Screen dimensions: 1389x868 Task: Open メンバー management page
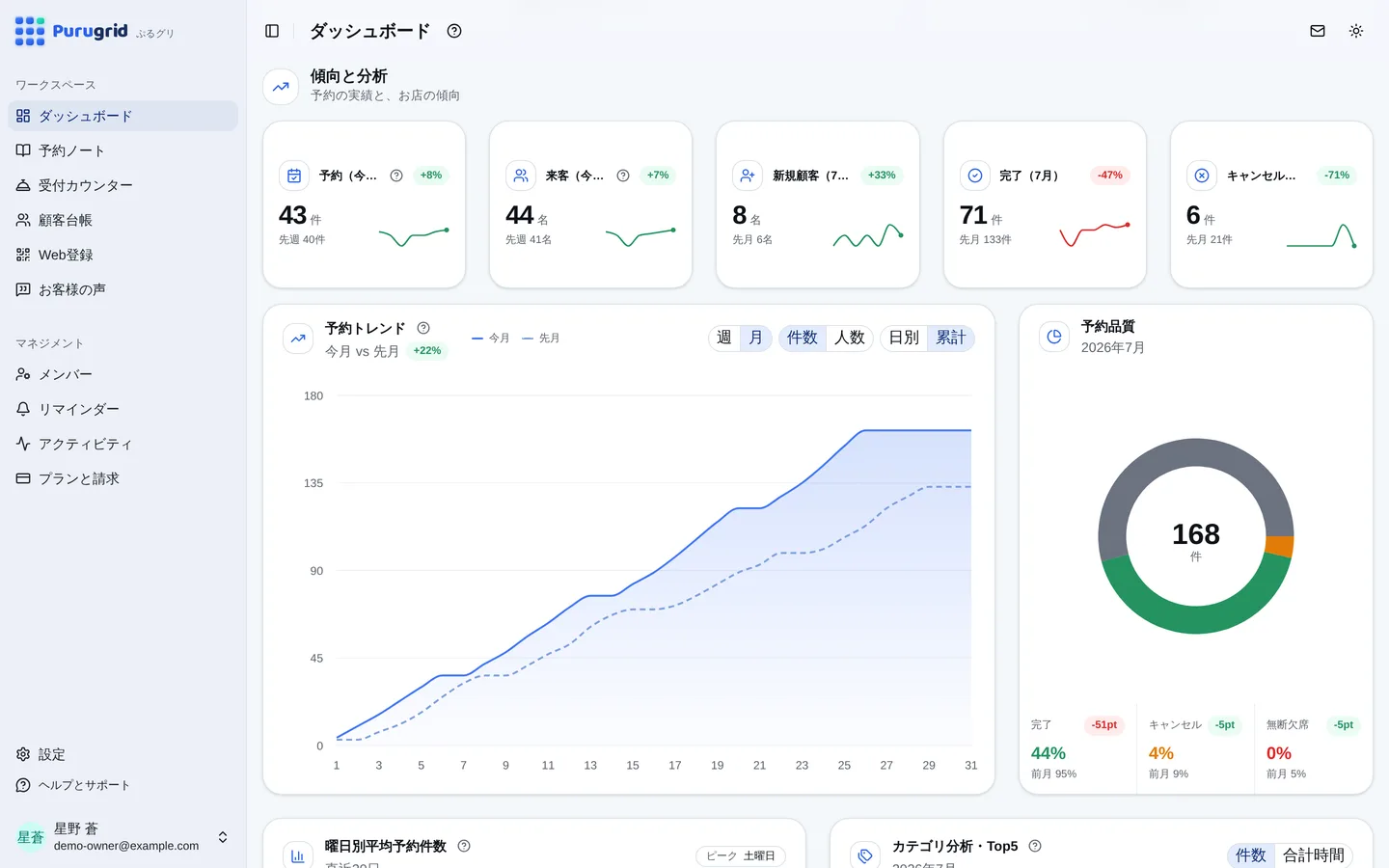(x=123, y=374)
